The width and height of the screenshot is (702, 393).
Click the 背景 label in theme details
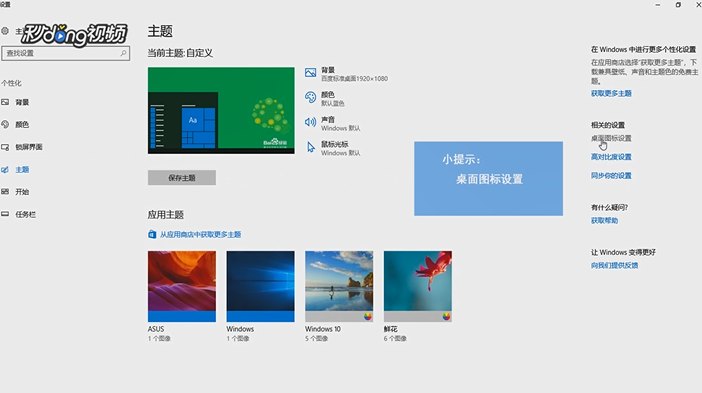(328, 70)
